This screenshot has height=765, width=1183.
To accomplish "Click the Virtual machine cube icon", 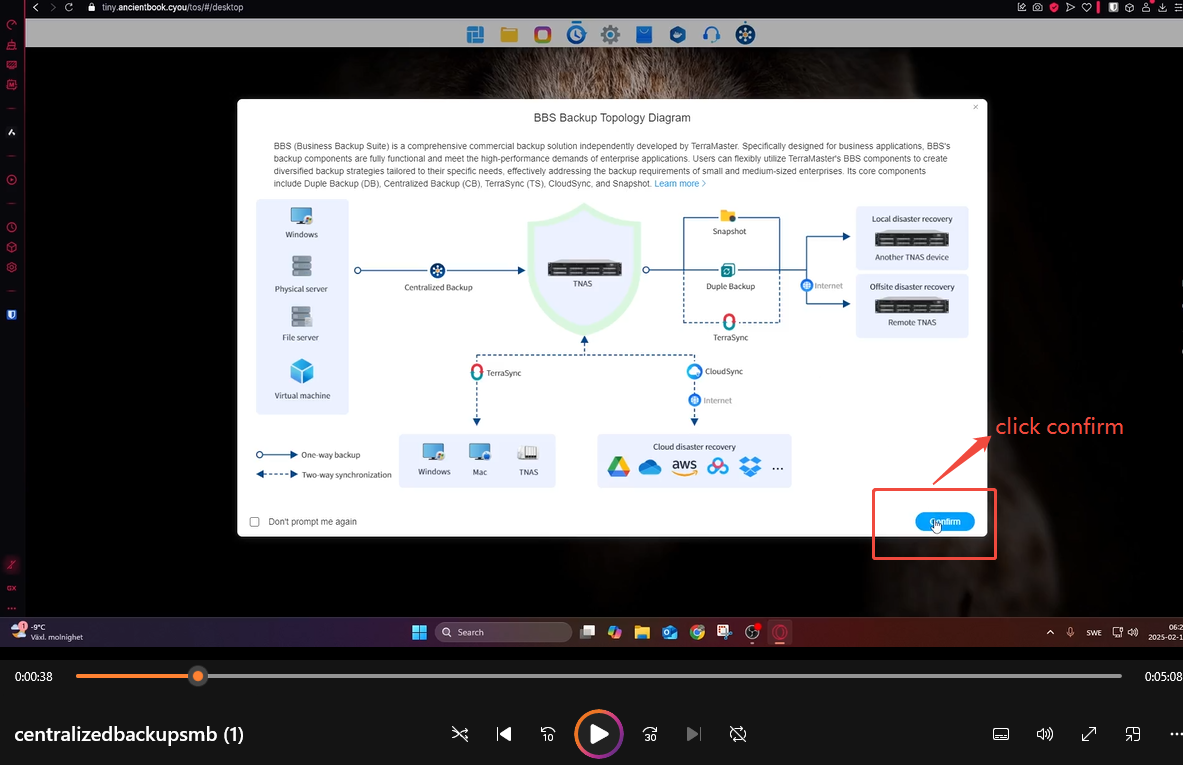I will [x=302, y=371].
